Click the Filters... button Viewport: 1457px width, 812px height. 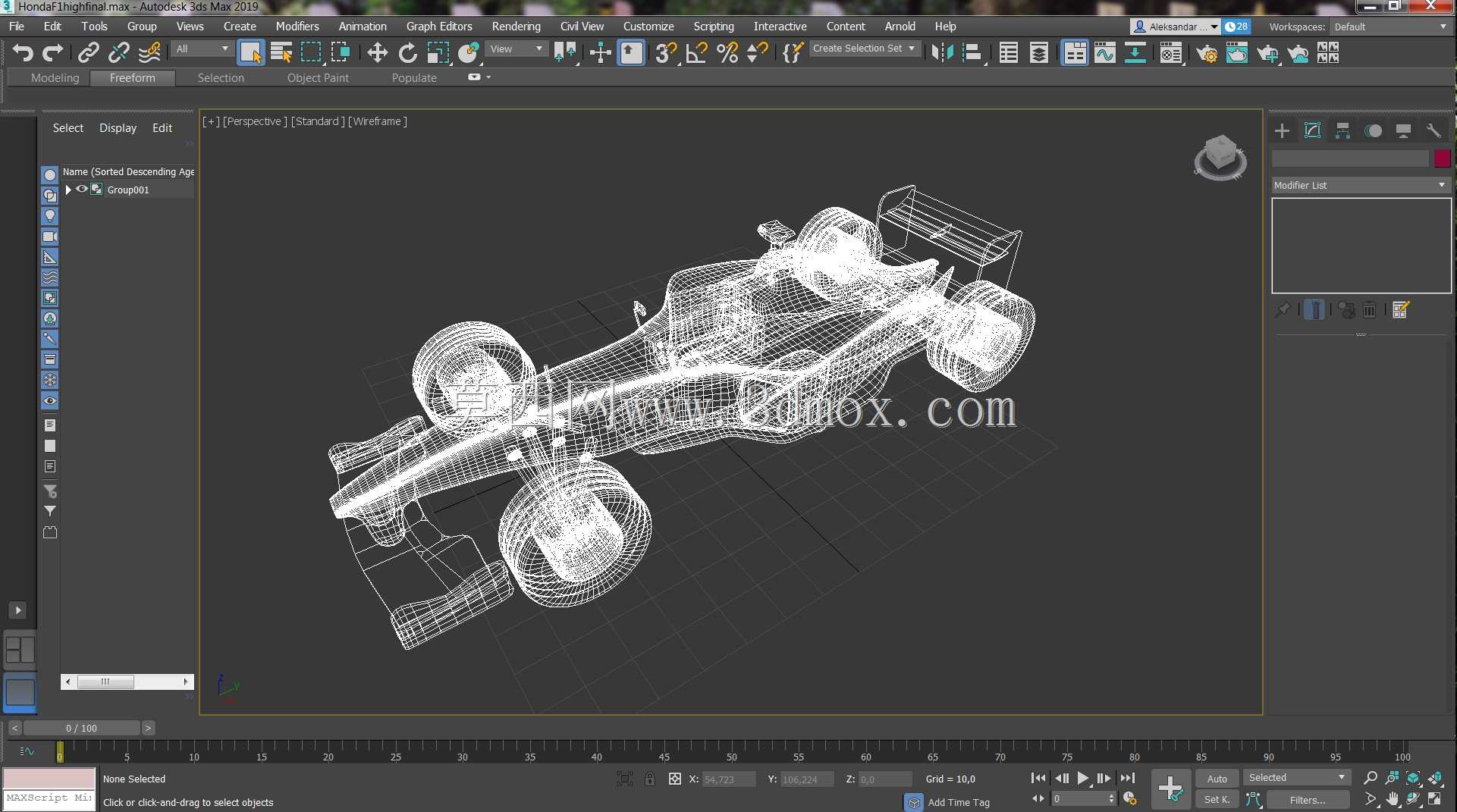(x=1308, y=800)
